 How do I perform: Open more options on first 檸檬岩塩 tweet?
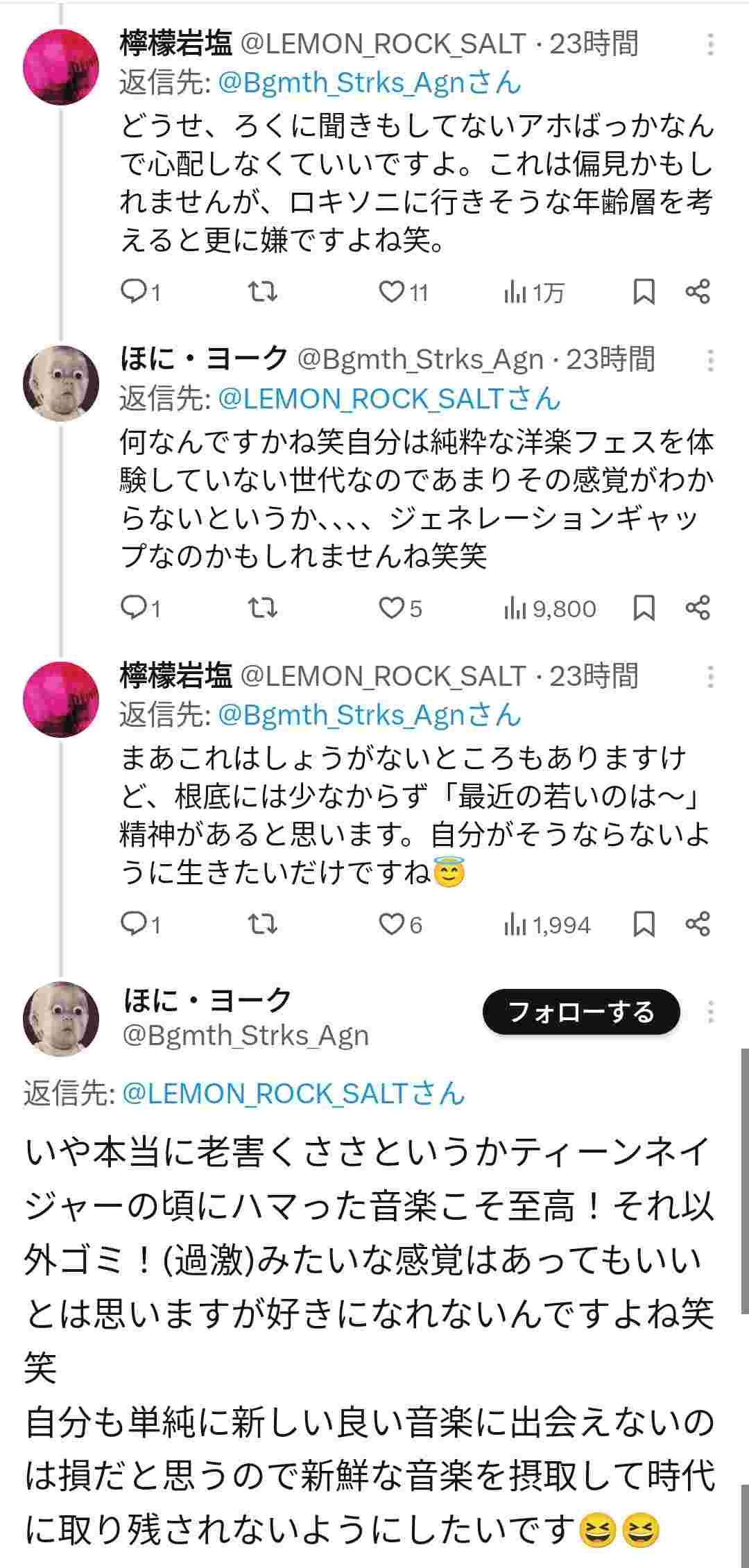point(710,44)
